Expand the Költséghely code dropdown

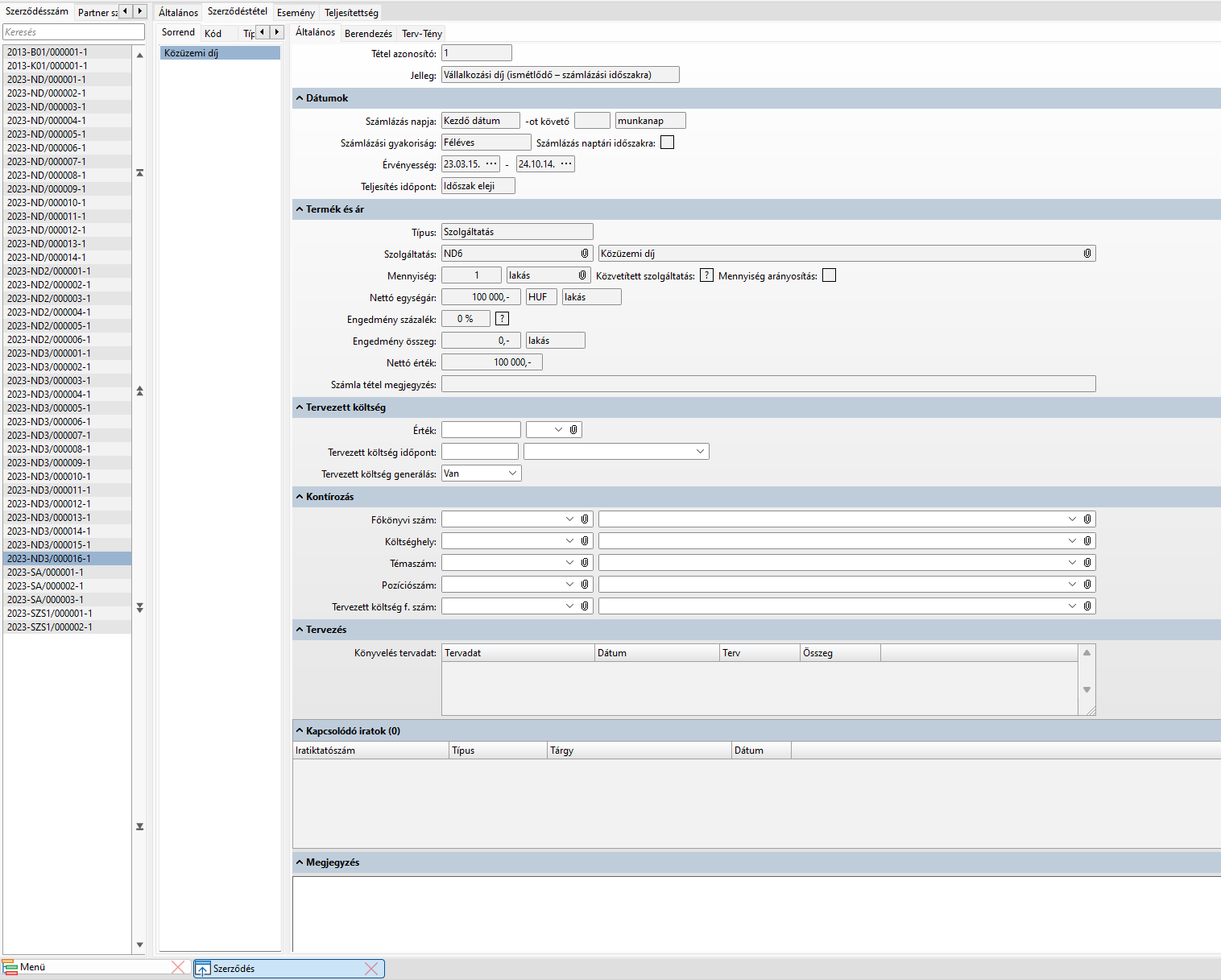(x=569, y=541)
